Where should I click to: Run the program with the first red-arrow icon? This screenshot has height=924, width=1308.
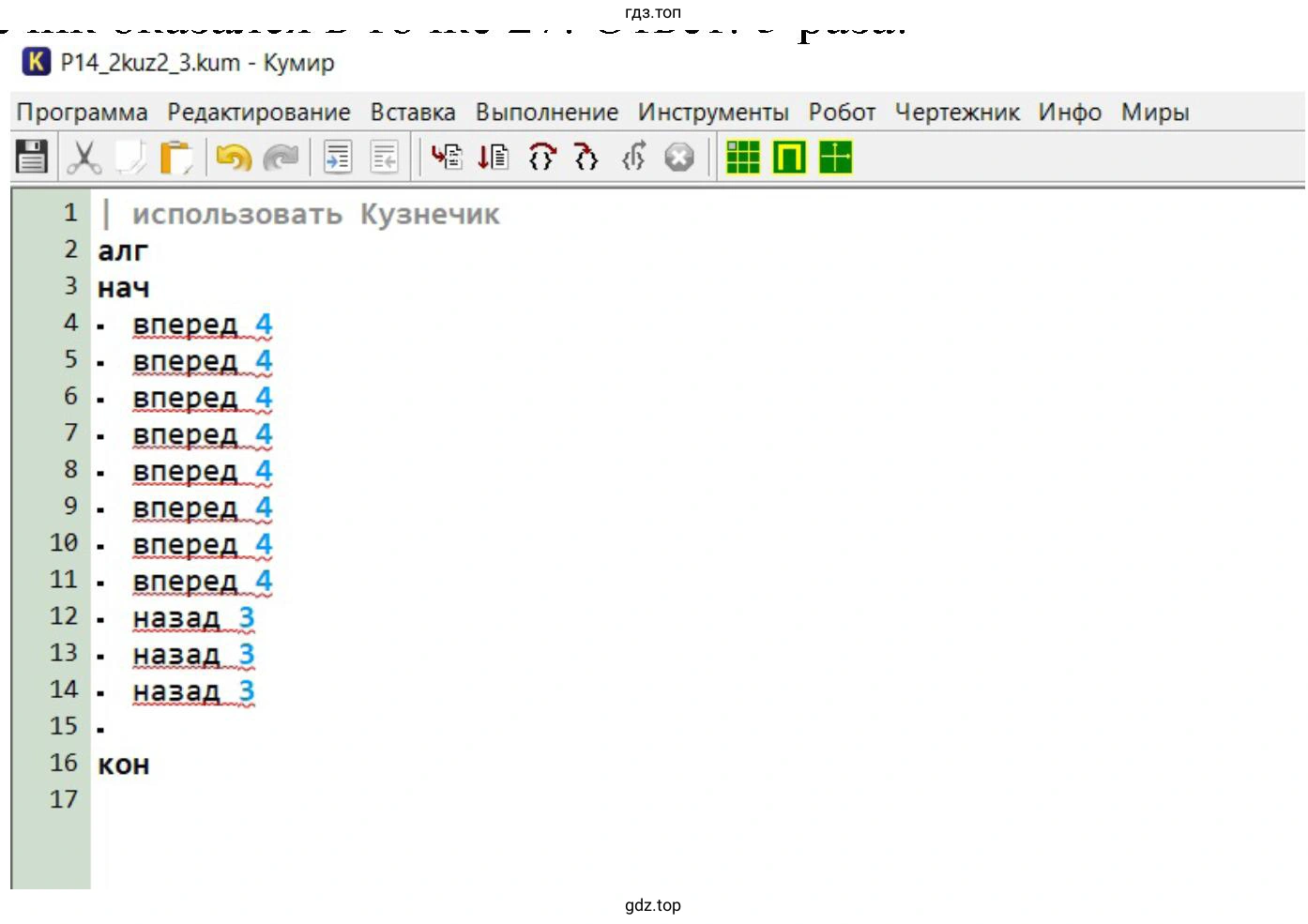click(447, 157)
